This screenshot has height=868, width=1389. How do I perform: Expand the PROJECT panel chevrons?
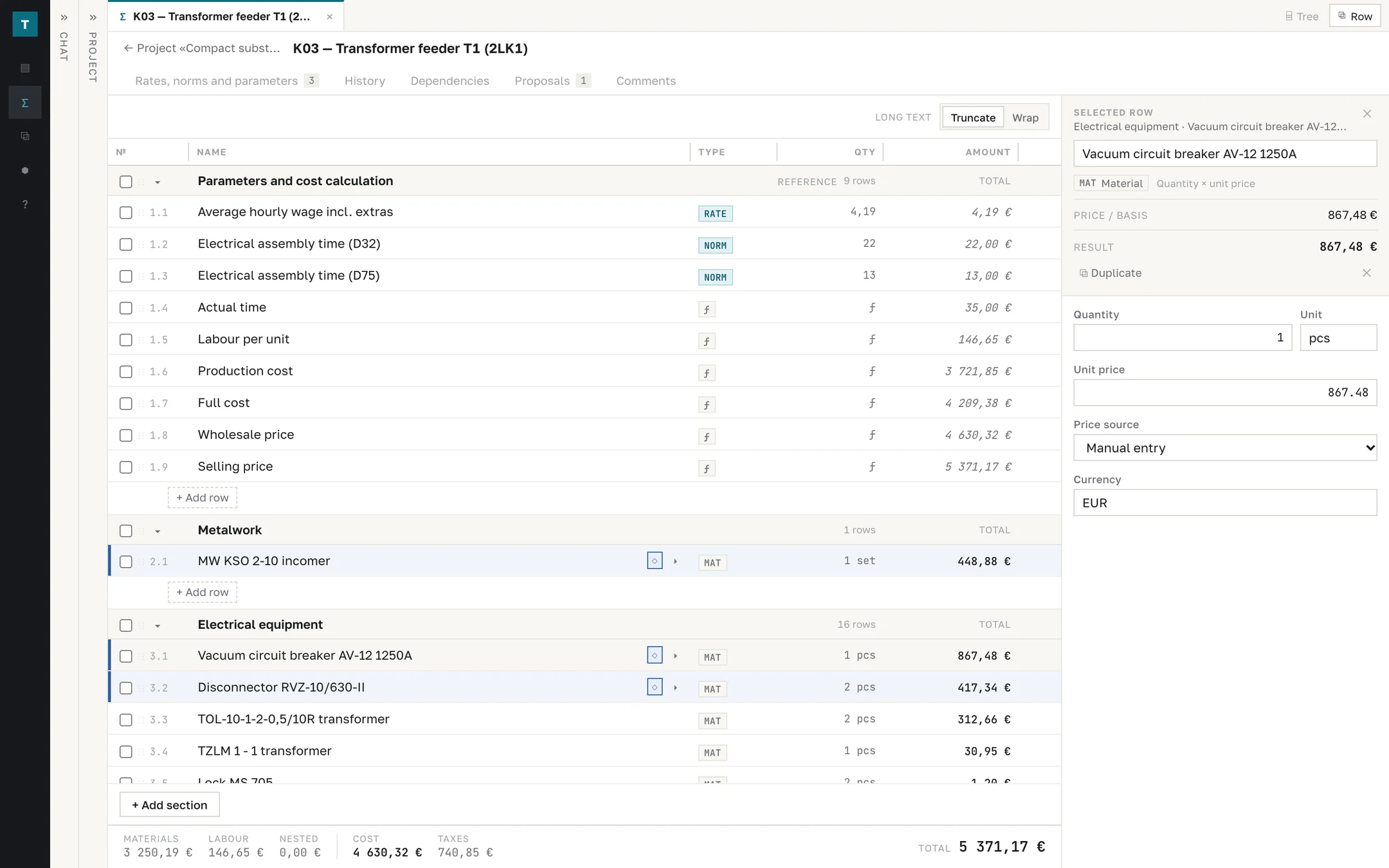93,17
